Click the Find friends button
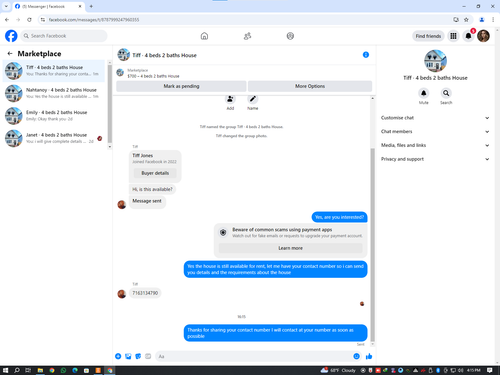 click(428, 36)
